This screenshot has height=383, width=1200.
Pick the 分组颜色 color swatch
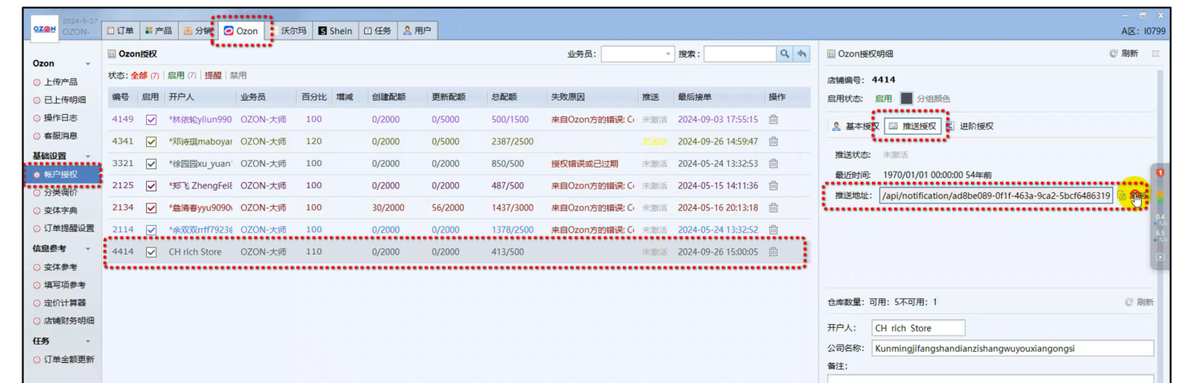(x=906, y=98)
